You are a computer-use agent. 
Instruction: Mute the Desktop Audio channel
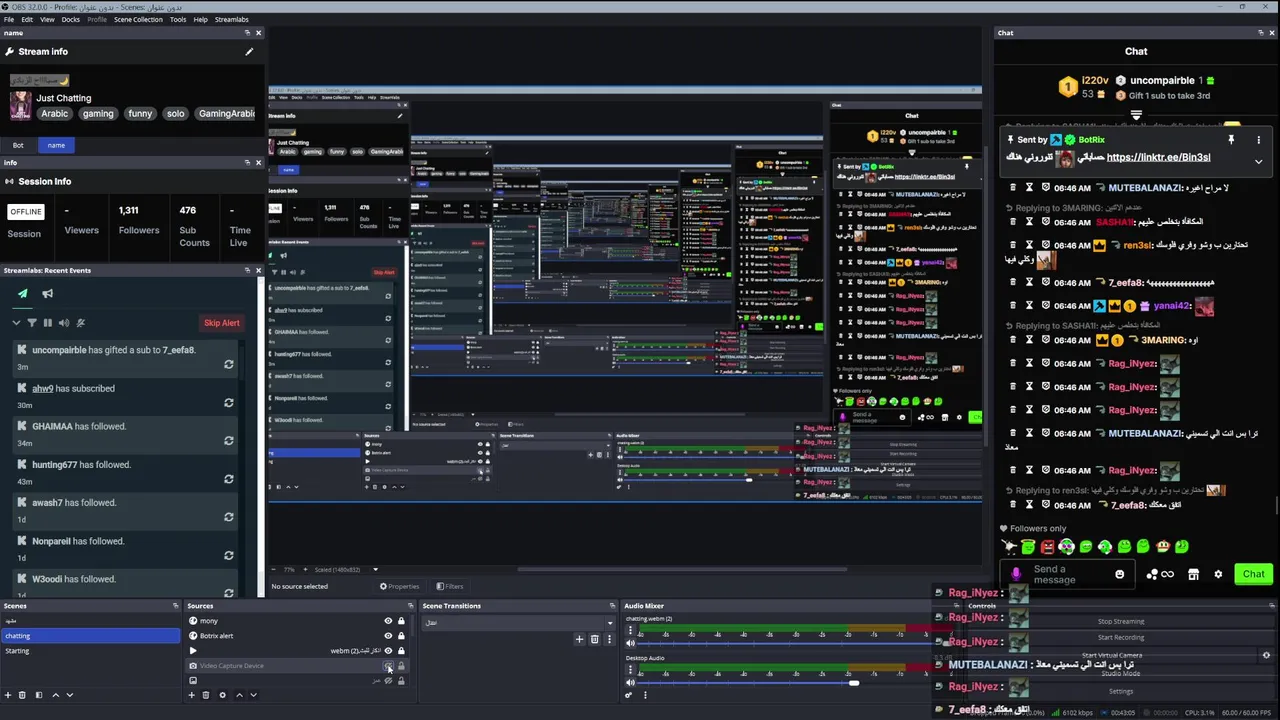coord(630,683)
